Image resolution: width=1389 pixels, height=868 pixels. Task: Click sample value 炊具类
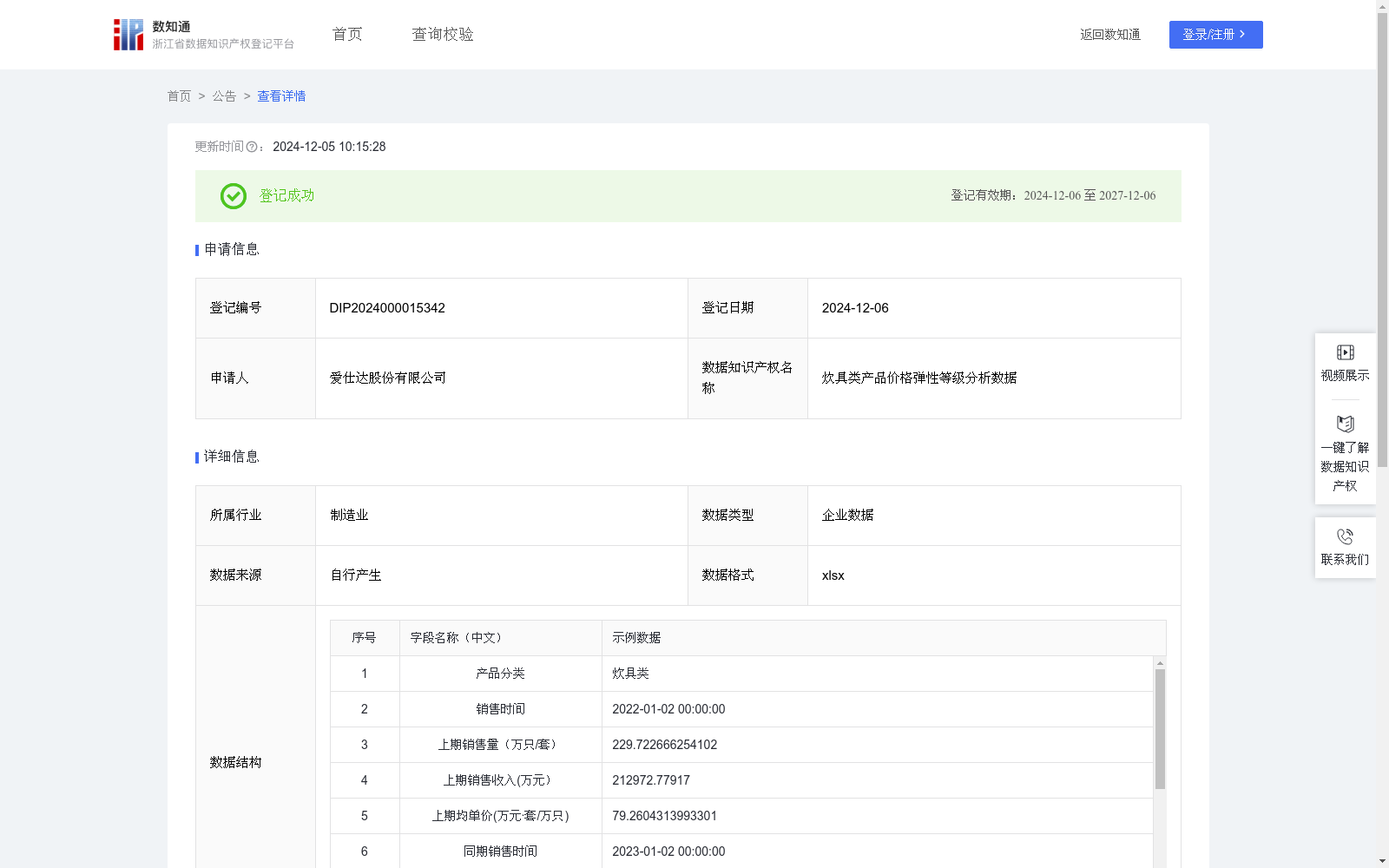click(x=630, y=674)
